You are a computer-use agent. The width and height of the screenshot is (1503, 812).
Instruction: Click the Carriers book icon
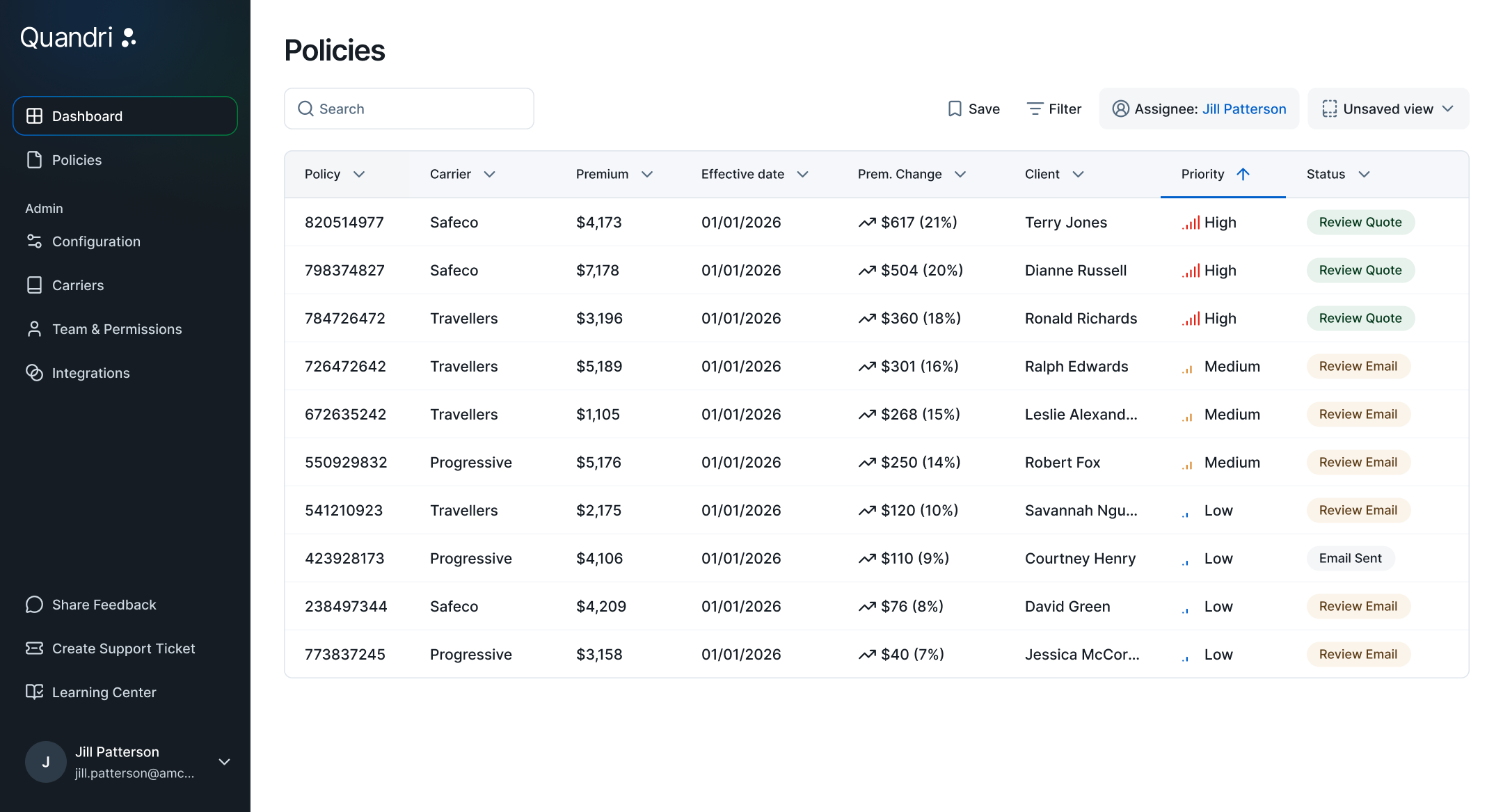click(34, 285)
